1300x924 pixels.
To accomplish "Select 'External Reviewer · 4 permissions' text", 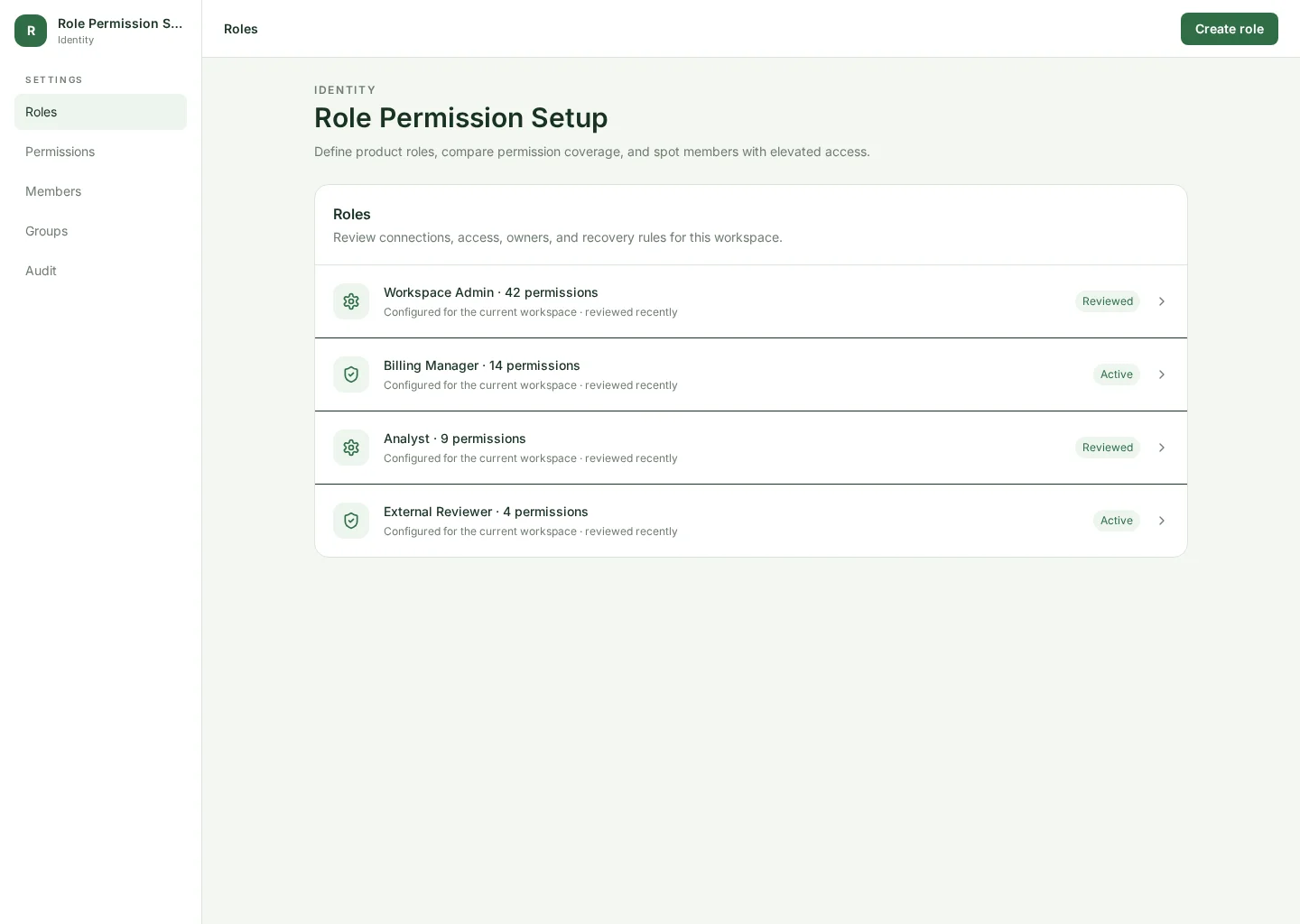I will coord(486,512).
